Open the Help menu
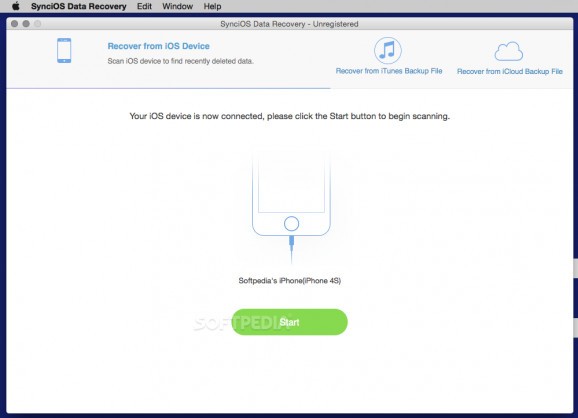 [212, 6]
